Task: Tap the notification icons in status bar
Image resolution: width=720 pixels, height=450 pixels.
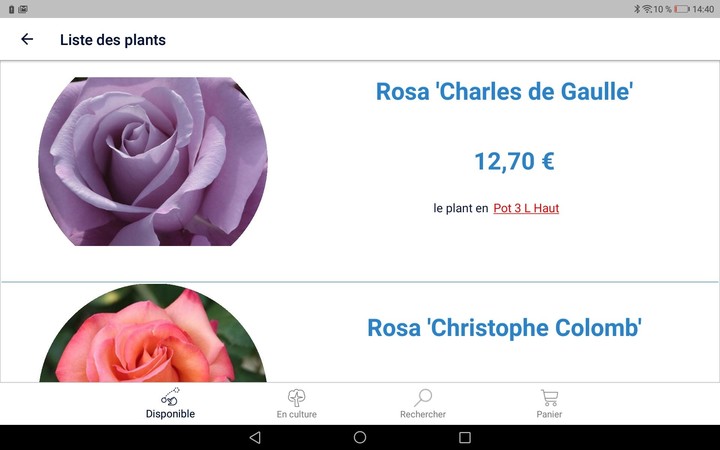Action: click(18, 9)
